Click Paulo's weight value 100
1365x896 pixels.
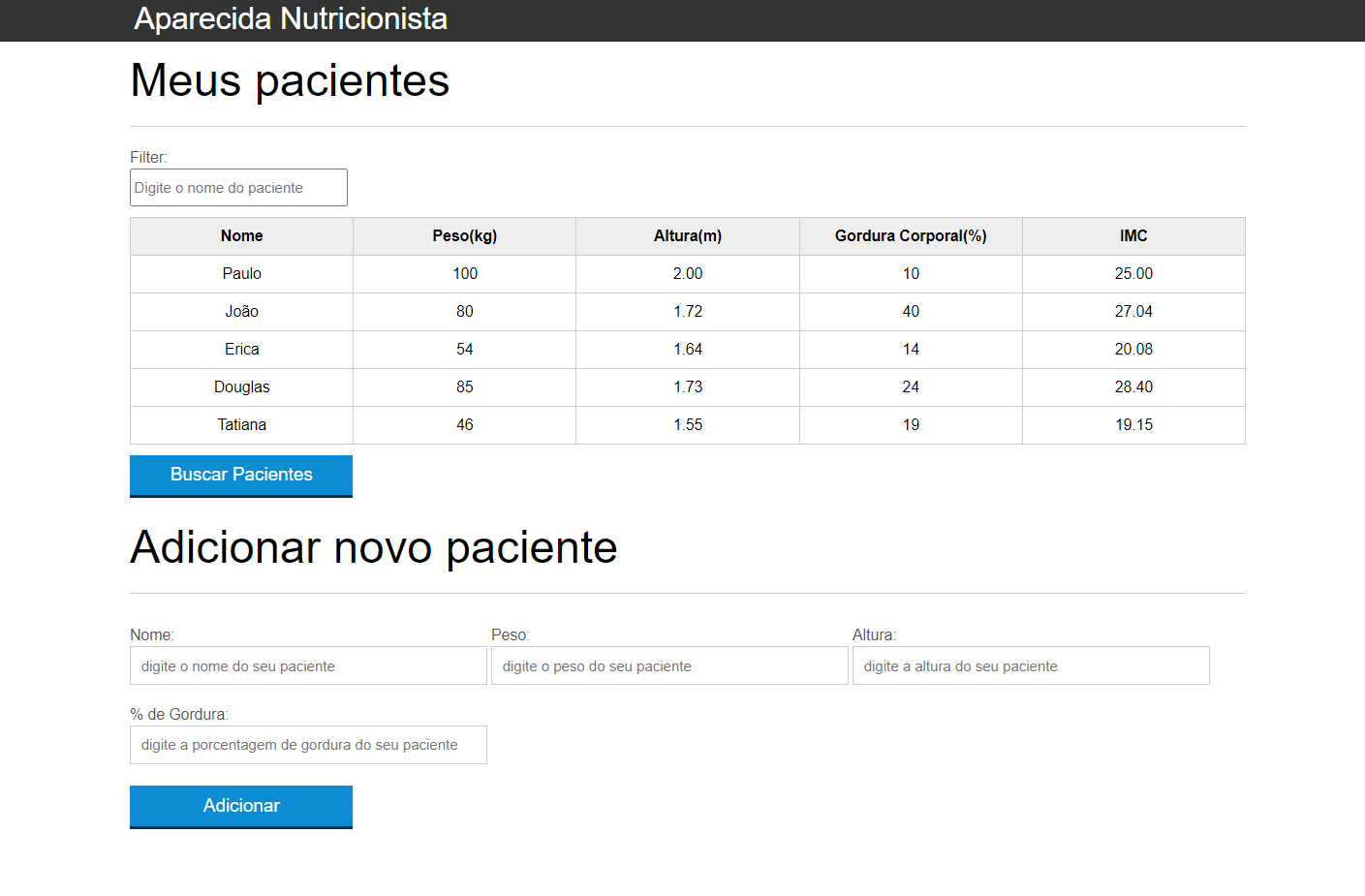coord(465,274)
